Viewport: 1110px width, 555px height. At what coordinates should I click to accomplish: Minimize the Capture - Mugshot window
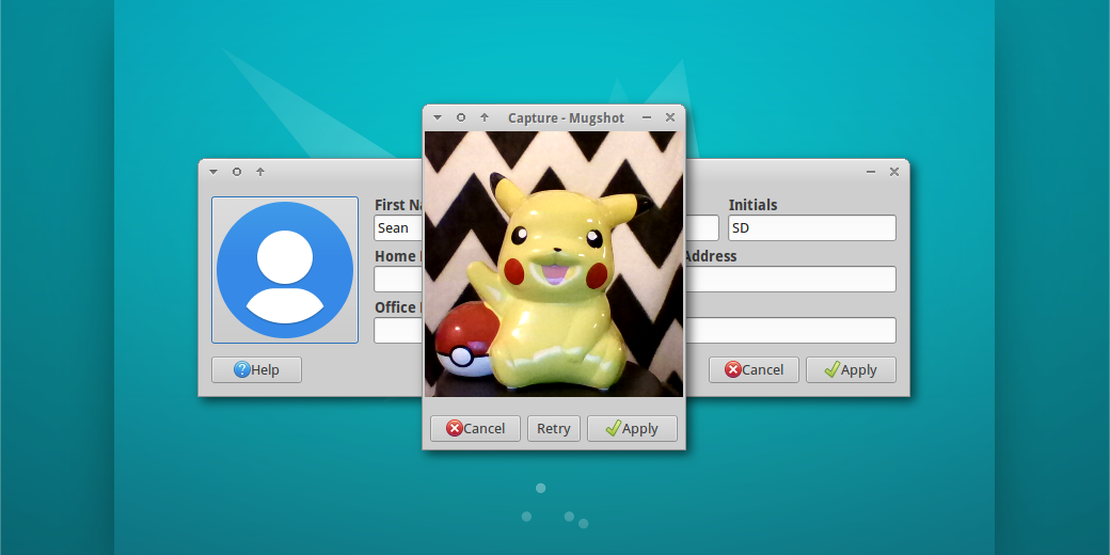[646, 118]
